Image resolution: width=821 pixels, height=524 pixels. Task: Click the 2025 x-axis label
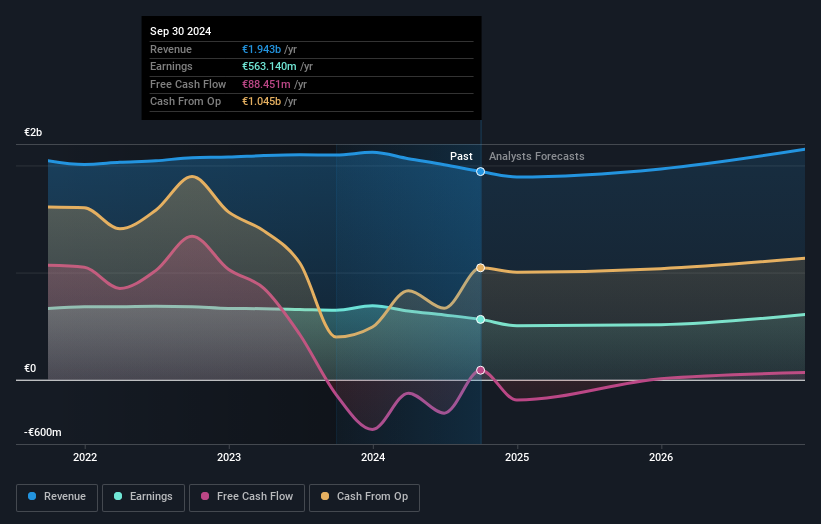(517, 457)
